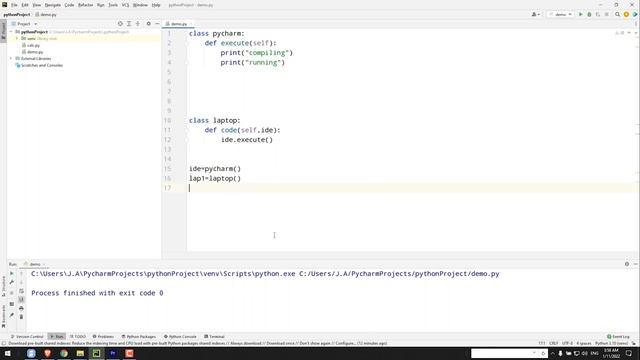
Task: Open Search Everywhere magnifier icon
Action: [617, 14]
